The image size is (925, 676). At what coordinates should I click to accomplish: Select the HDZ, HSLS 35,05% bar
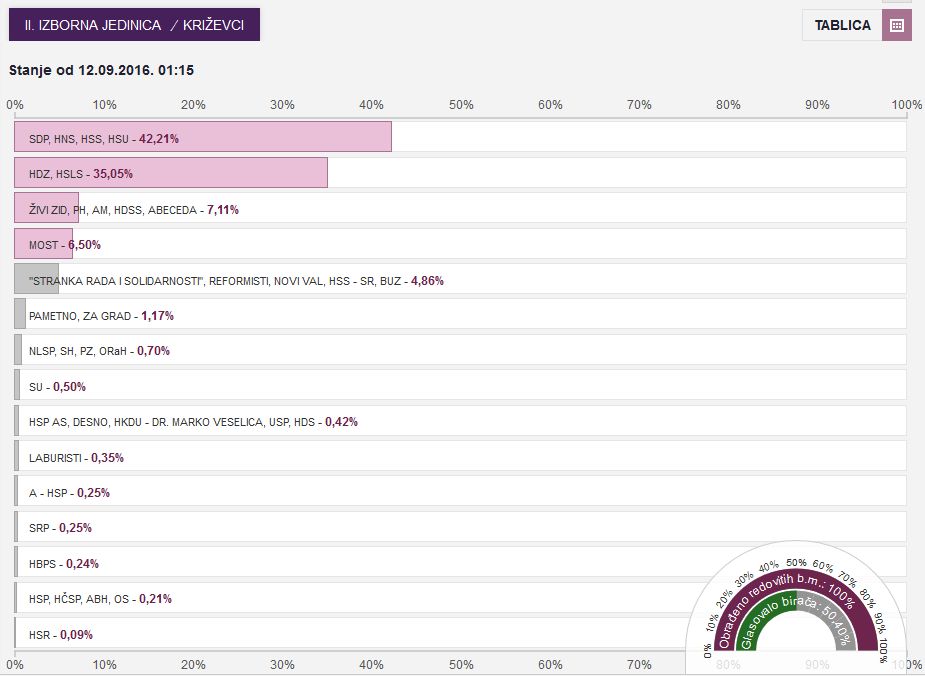pos(171,173)
